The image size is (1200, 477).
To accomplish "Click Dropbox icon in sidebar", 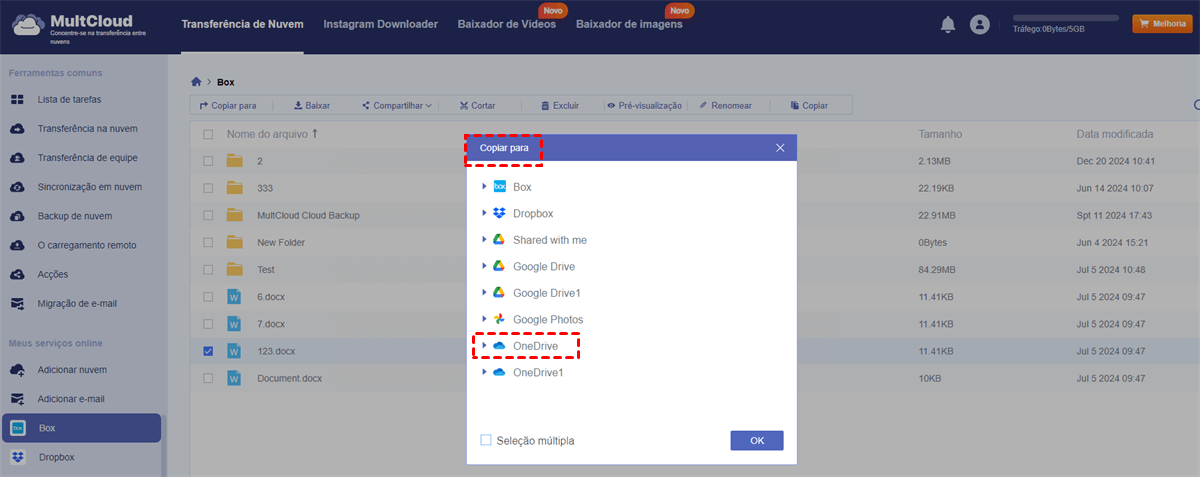I will 18,457.
